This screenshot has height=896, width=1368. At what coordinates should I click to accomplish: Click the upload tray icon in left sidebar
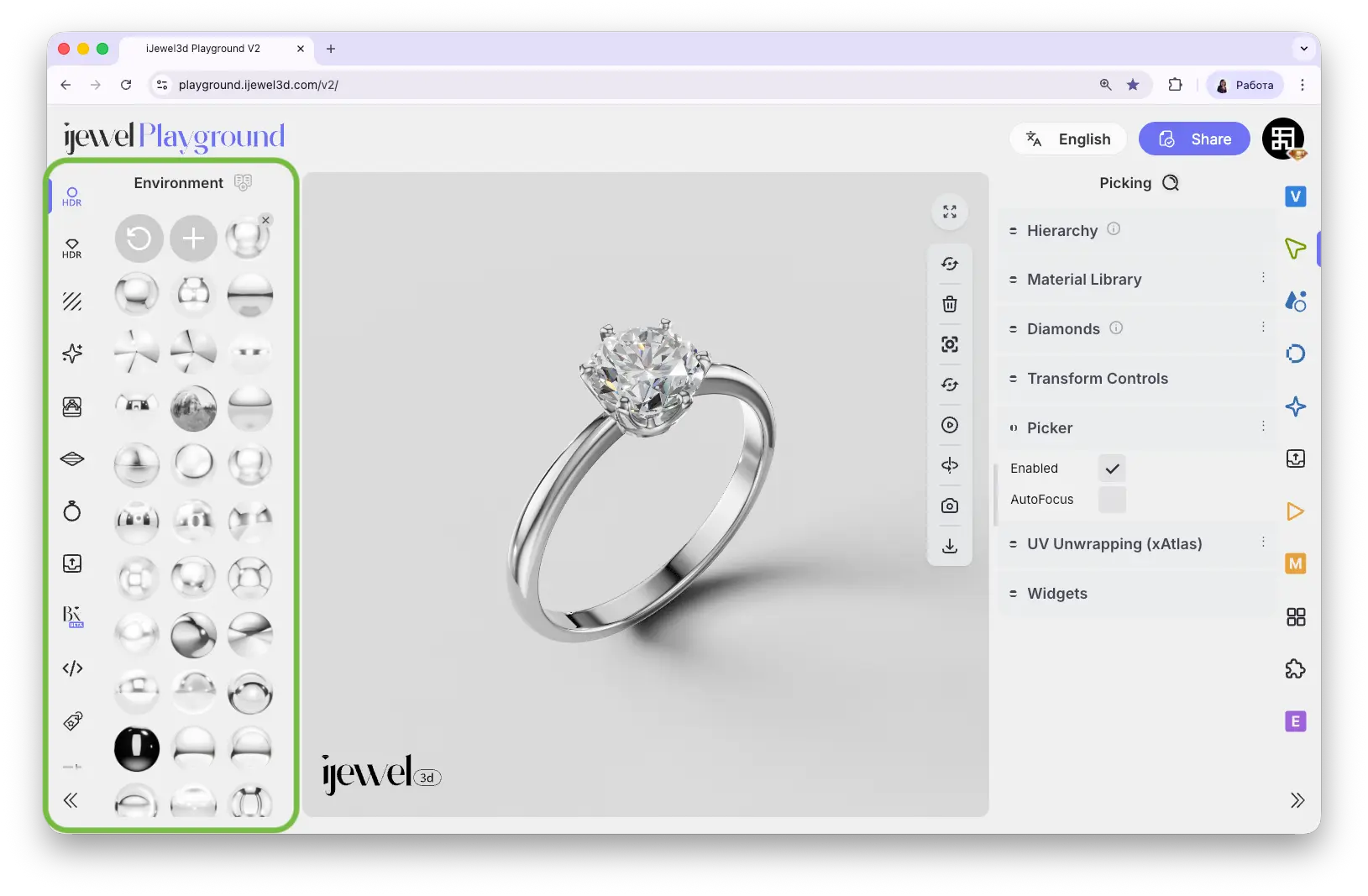tap(72, 563)
